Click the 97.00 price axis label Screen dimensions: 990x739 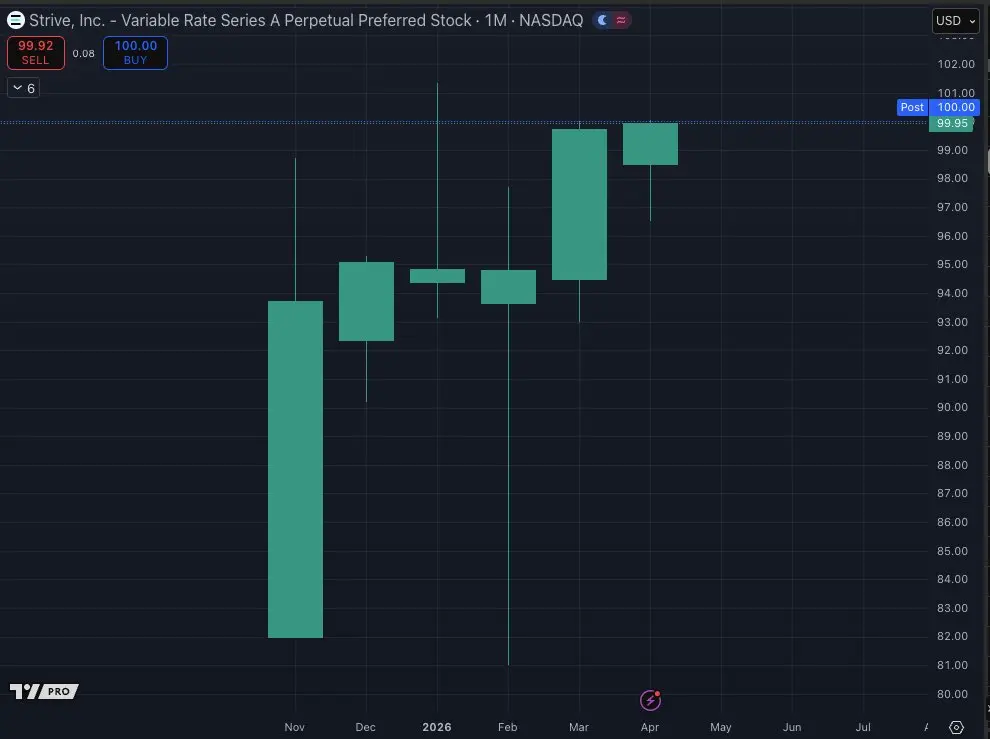tap(952, 207)
